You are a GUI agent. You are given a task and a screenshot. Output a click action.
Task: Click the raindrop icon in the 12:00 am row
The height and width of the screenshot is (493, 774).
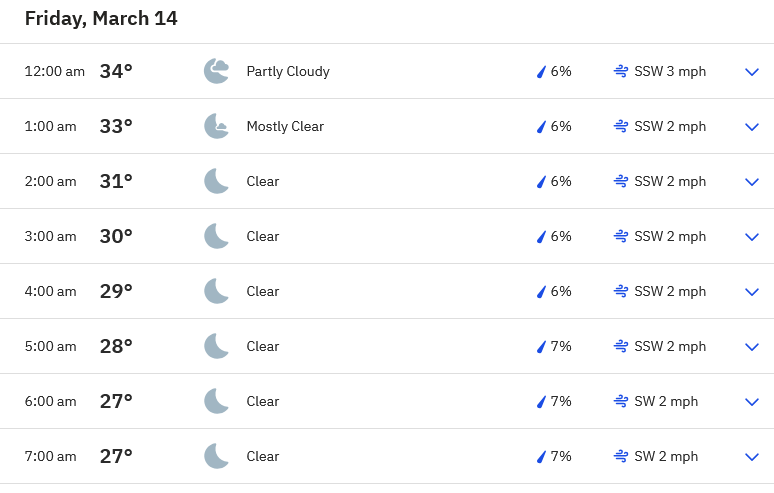click(x=541, y=71)
